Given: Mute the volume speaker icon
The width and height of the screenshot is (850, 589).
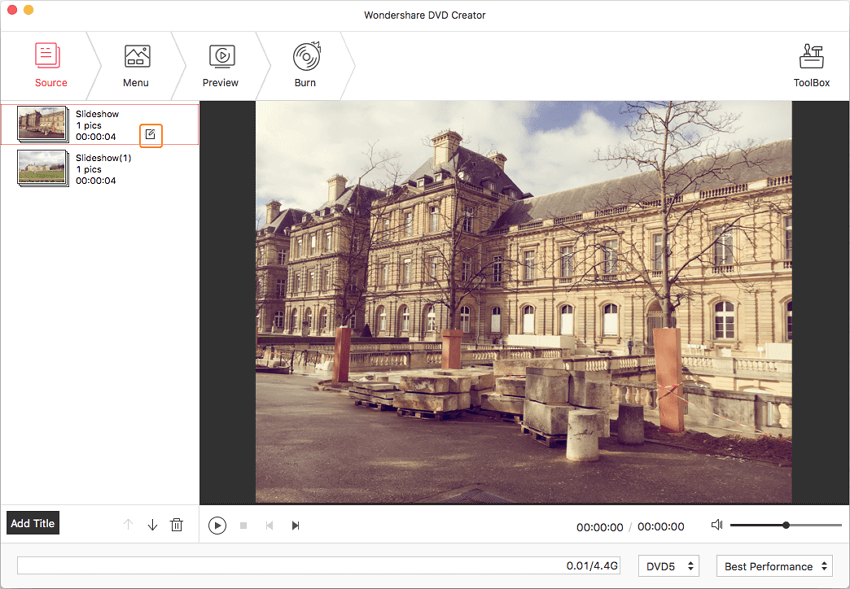Looking at the screenshot, I should [716, 525].
